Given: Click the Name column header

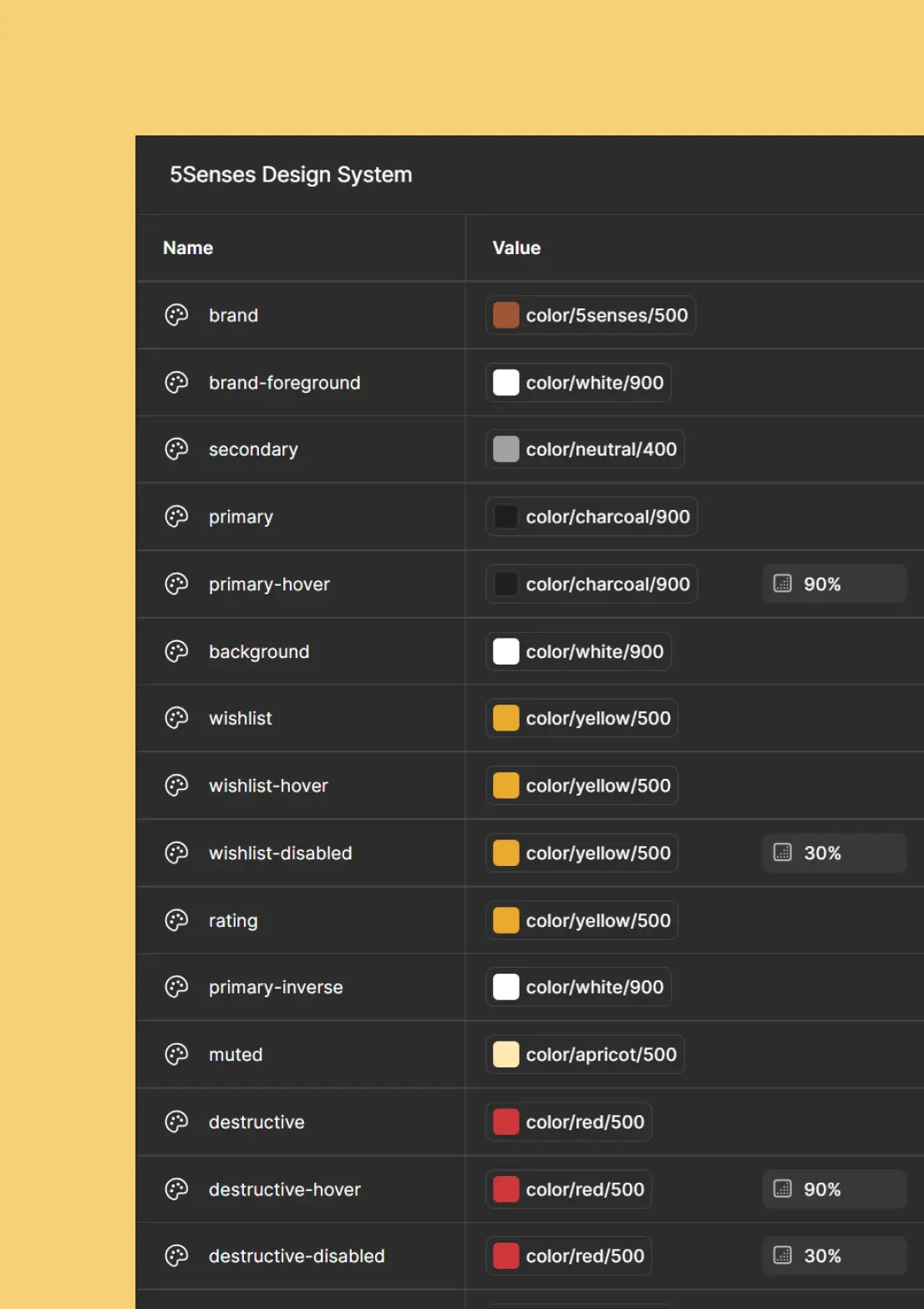Looking at the screenshot, I should coord(188,247).
